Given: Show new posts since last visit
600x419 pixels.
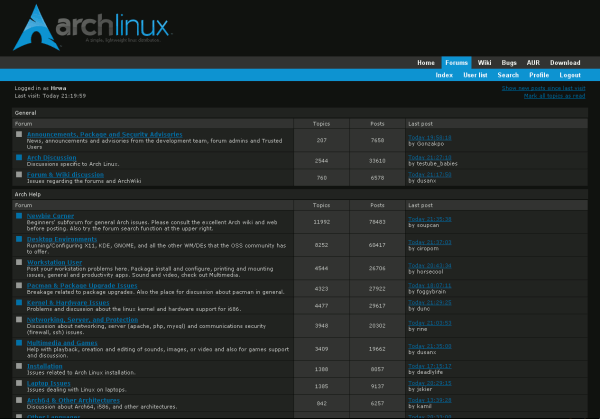Looking at the screenshot, I should coord(543,88).
